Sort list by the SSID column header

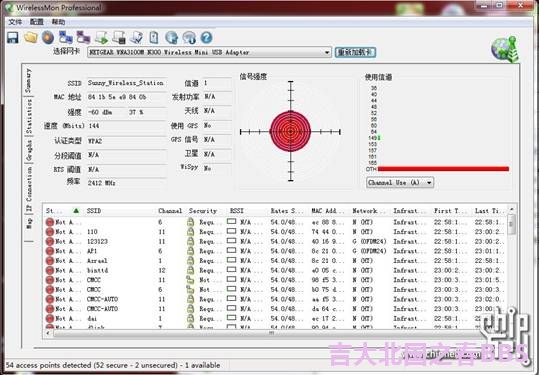pyautogui.click(x=94, y=211)
